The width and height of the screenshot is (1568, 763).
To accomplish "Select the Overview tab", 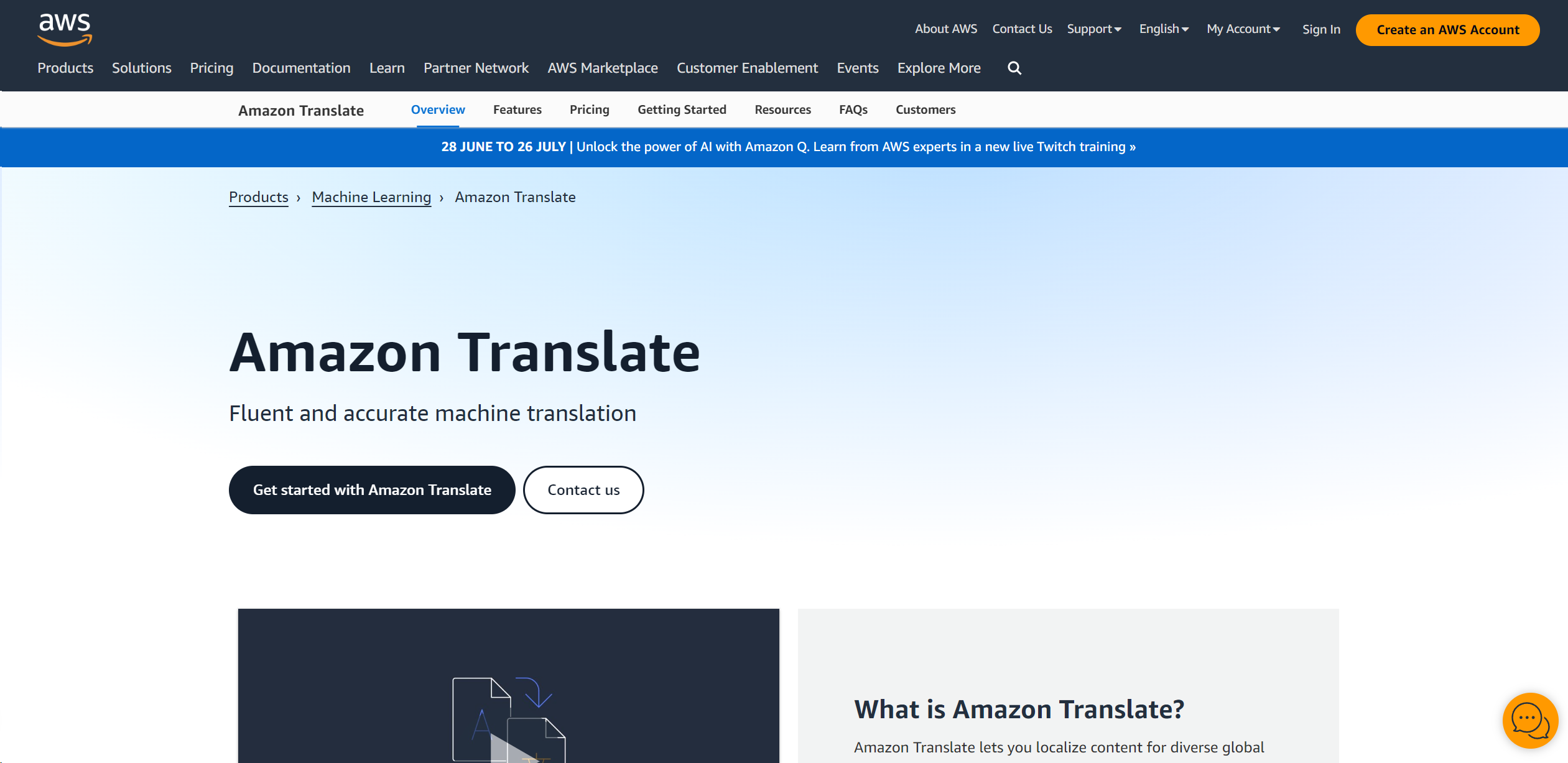I will point(437,109).
